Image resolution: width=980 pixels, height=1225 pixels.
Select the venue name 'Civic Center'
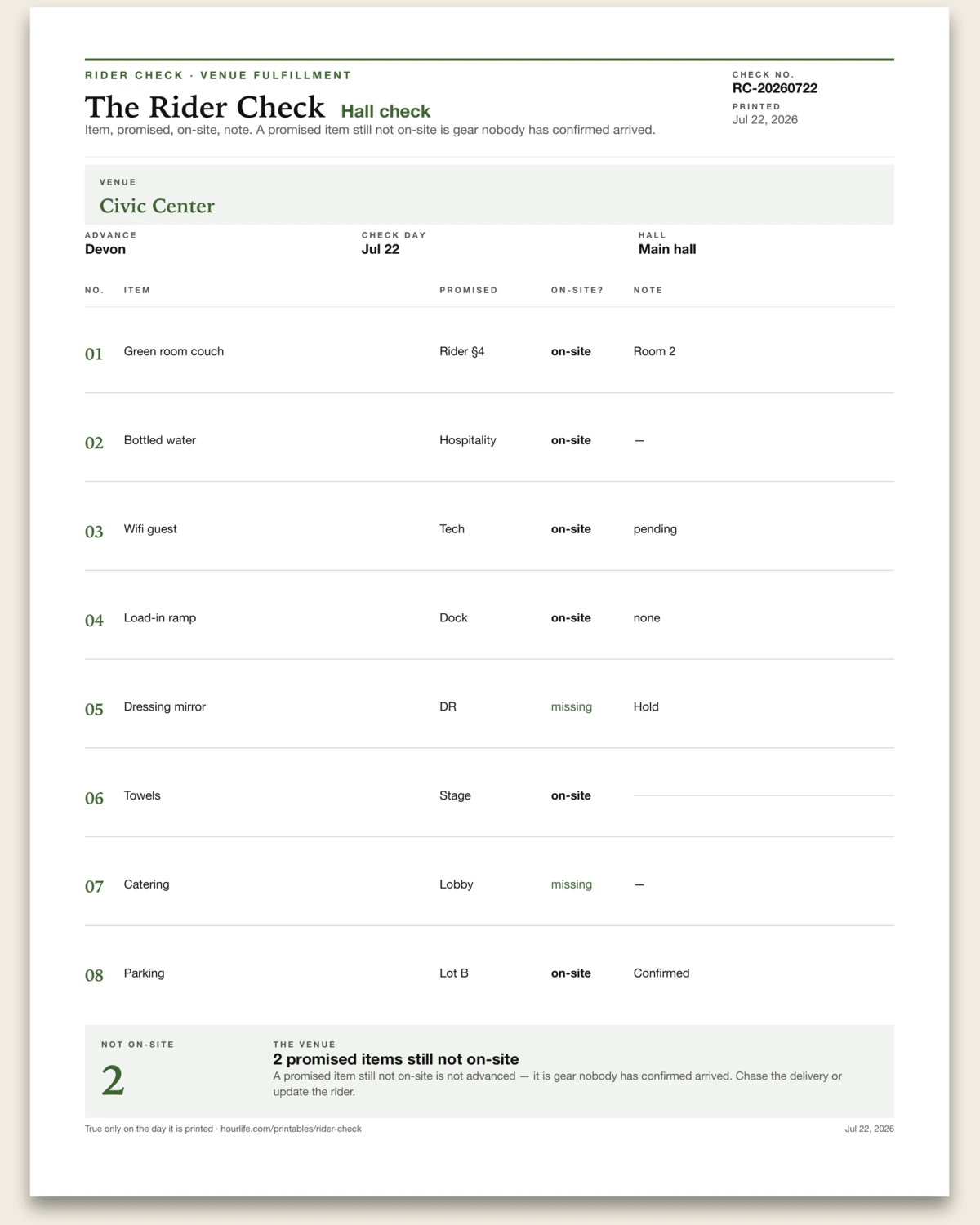157,206
